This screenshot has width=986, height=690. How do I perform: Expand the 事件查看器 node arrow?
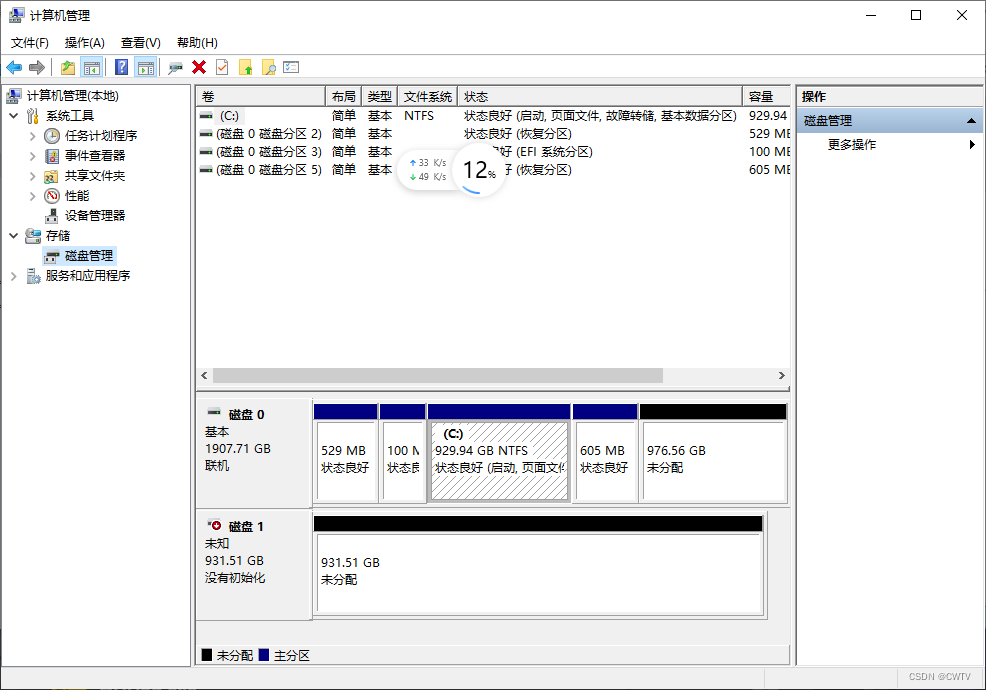pyautogui.click(x=33, y=156)
